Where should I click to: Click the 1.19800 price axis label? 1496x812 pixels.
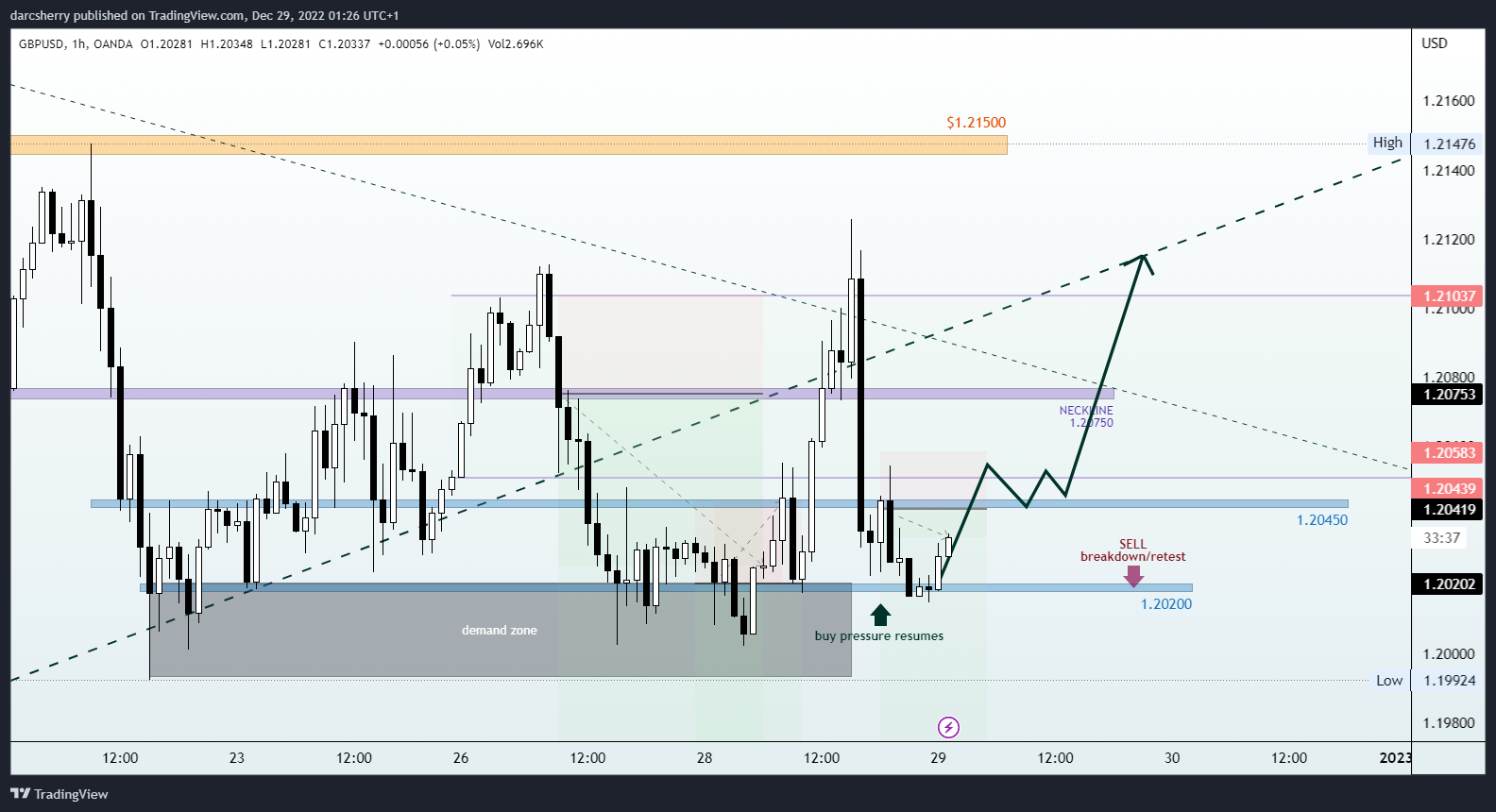pyautogui.click(x=1449, y=723)
